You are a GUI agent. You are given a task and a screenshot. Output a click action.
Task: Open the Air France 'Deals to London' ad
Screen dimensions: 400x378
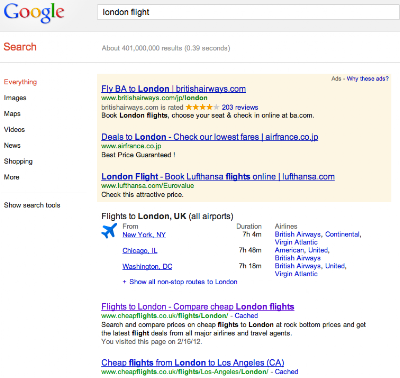tap(210, 137)
